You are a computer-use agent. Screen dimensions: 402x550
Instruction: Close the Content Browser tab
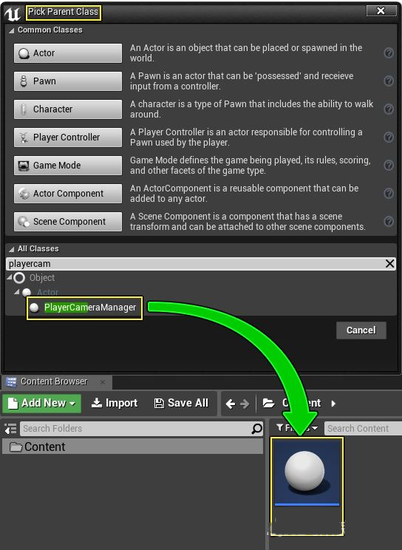(x=102, y=382)
